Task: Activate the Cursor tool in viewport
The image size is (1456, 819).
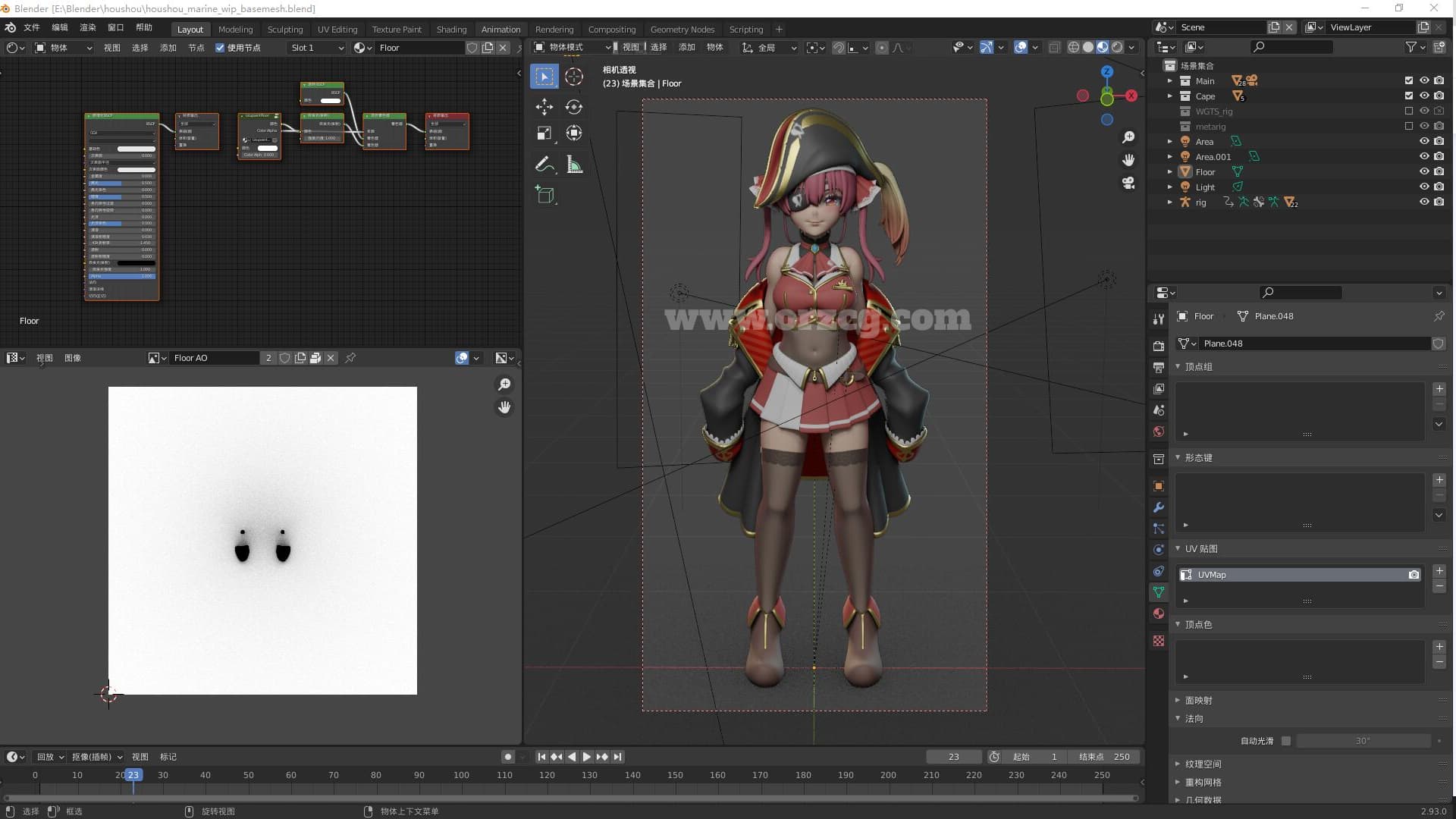Action: (x=574, y=77)
